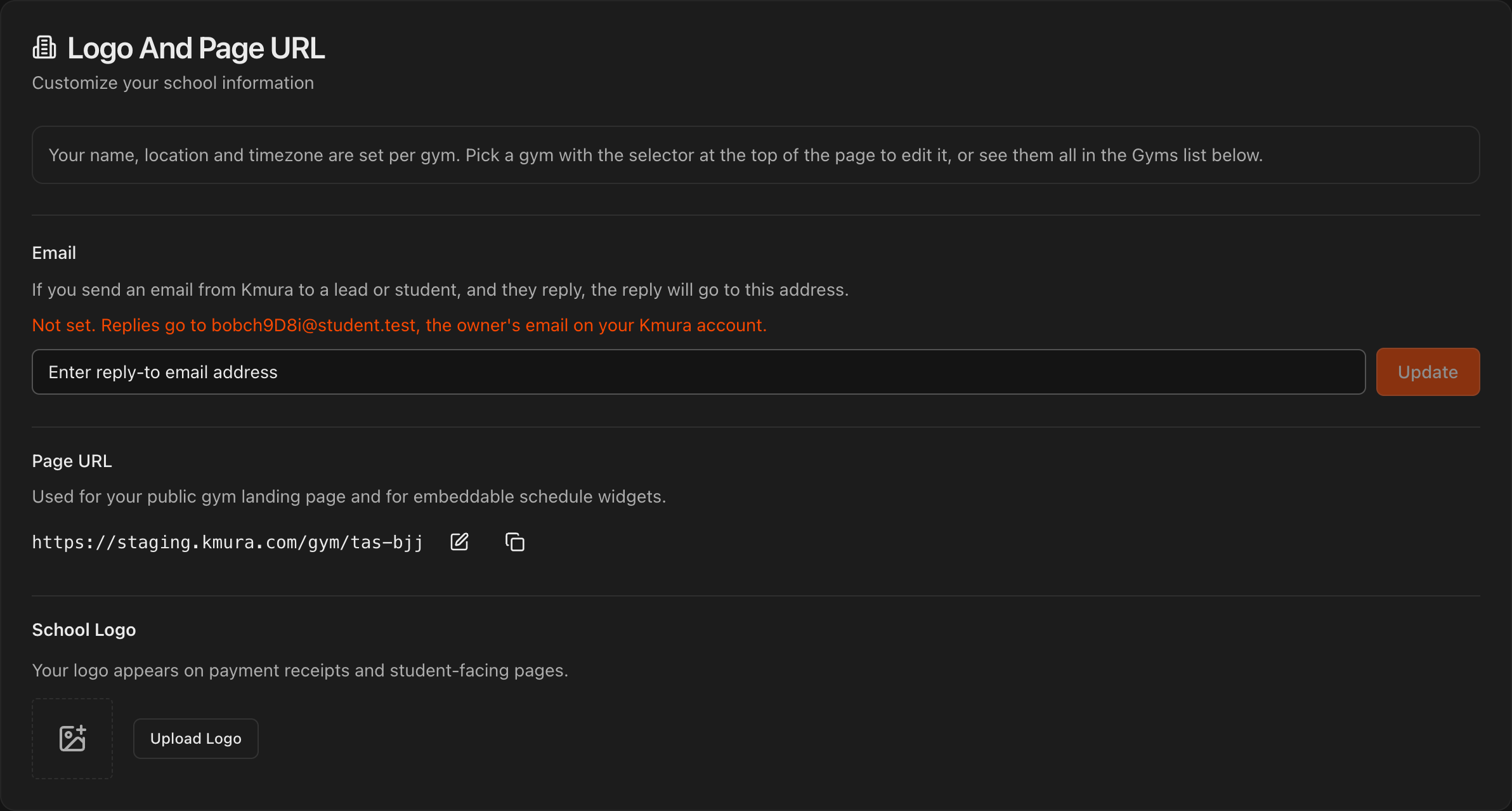Copy the page URL with copy icon
The image size is (1512, 811).
(514, 542)
